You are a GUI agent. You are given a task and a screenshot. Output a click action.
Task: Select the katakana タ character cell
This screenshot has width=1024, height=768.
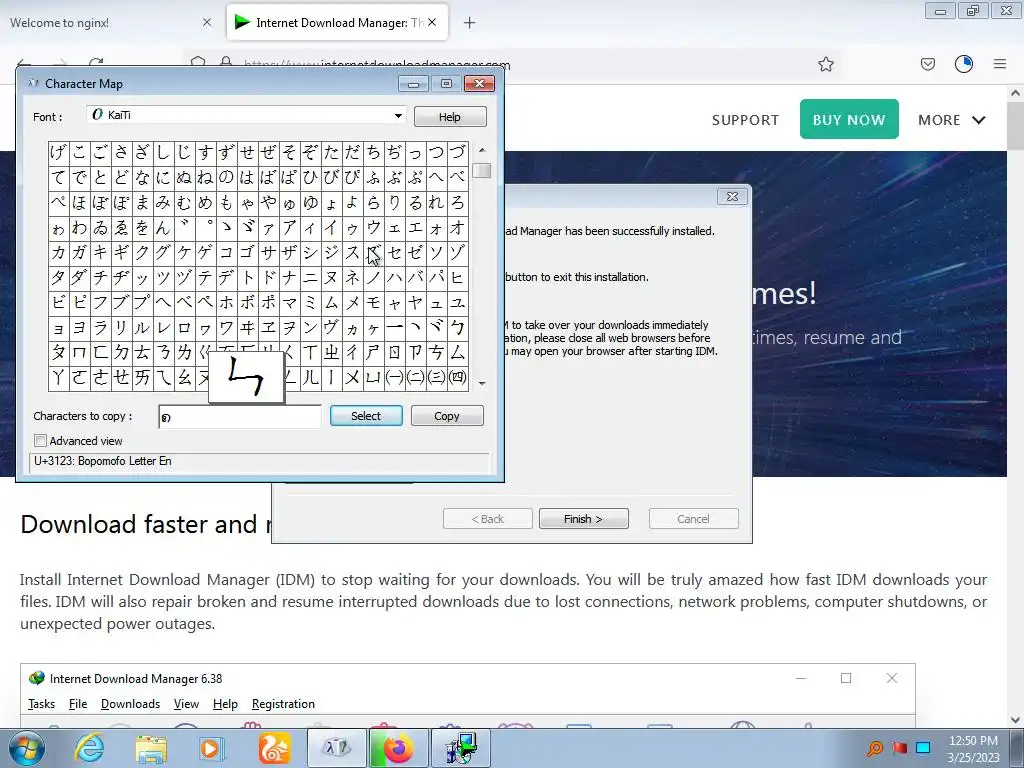[58, 278]
